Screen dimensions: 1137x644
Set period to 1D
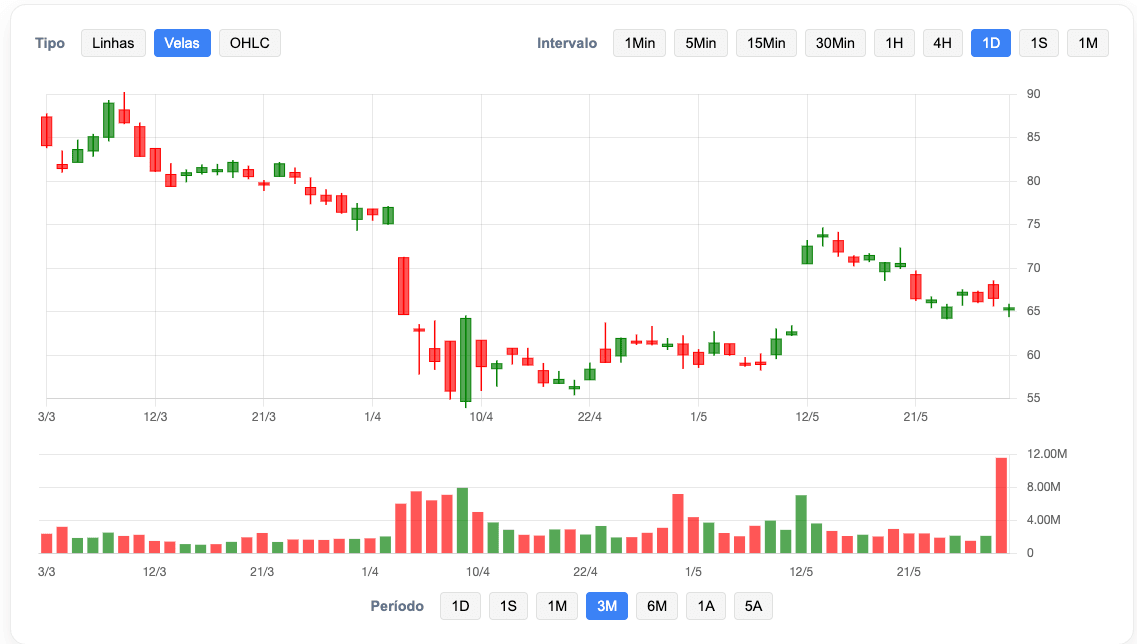(x=460, y=606)
